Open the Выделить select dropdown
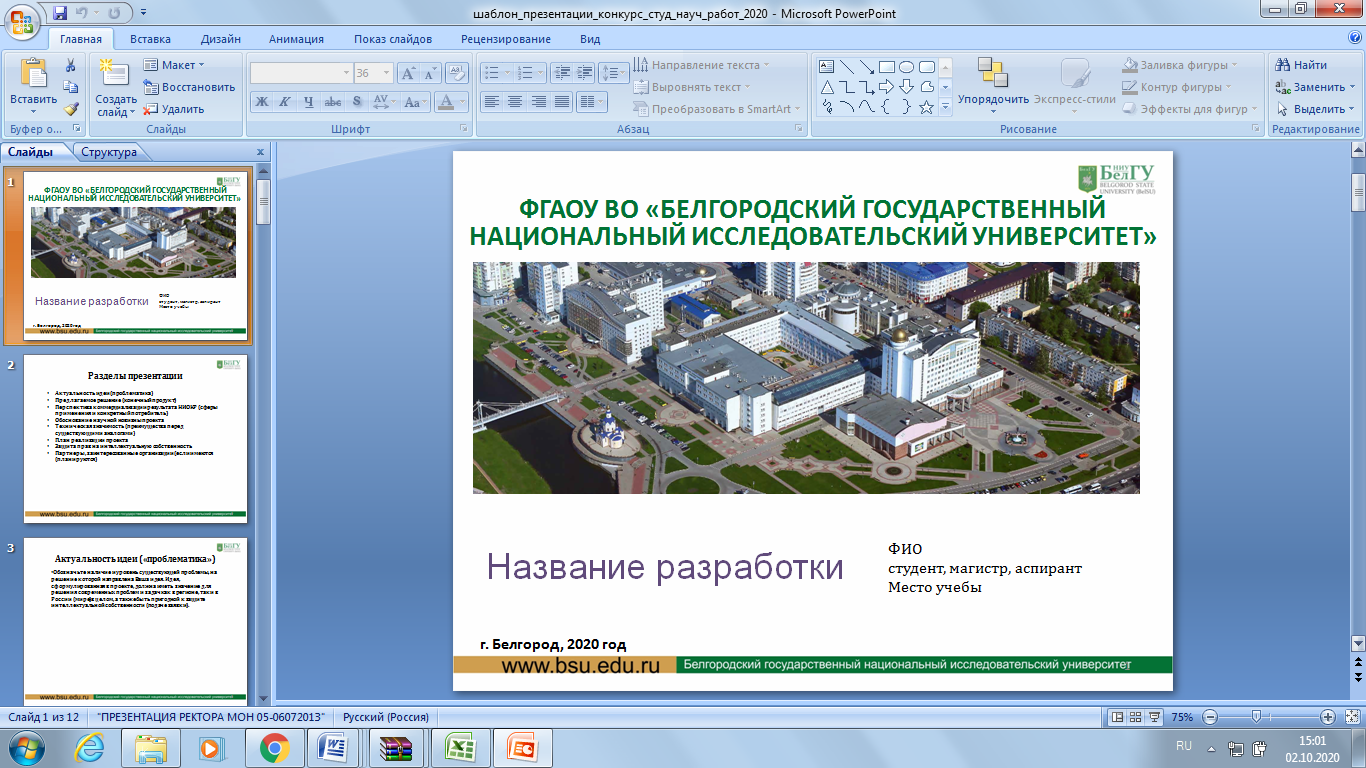Image resolution: width=1366 pixels, height=768 pixels. pos(1316,109)
